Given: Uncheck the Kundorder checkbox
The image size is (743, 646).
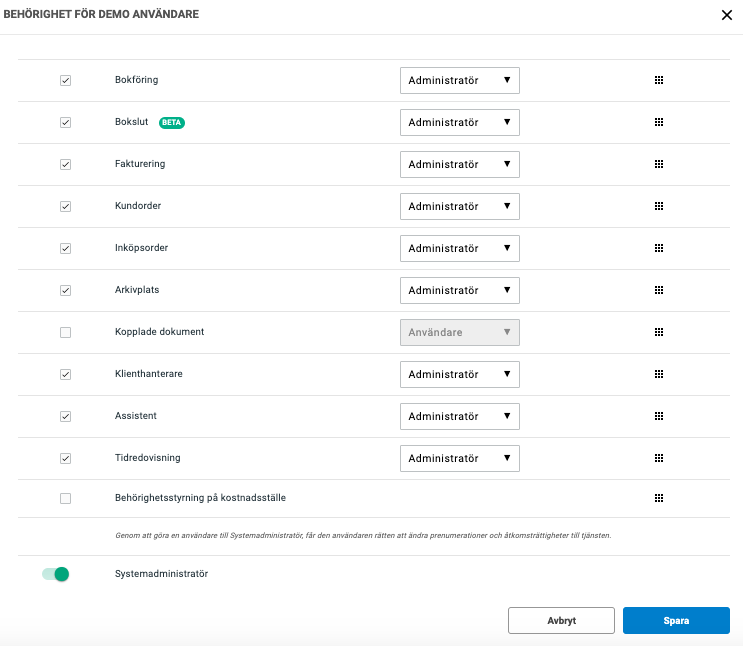Looking at the screenshot, I should coord(65,207).
